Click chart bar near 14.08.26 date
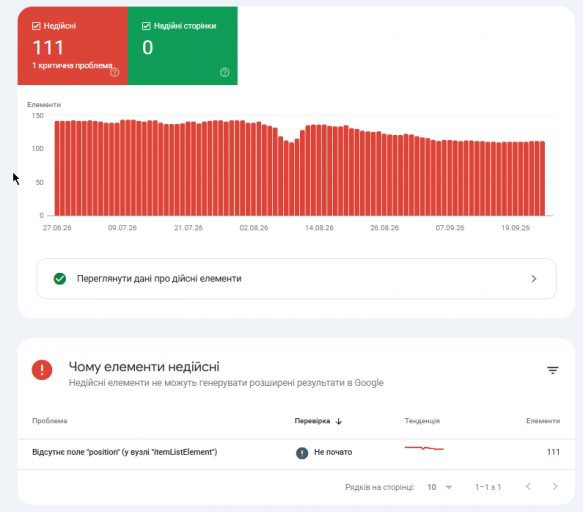 coord(319,170)
